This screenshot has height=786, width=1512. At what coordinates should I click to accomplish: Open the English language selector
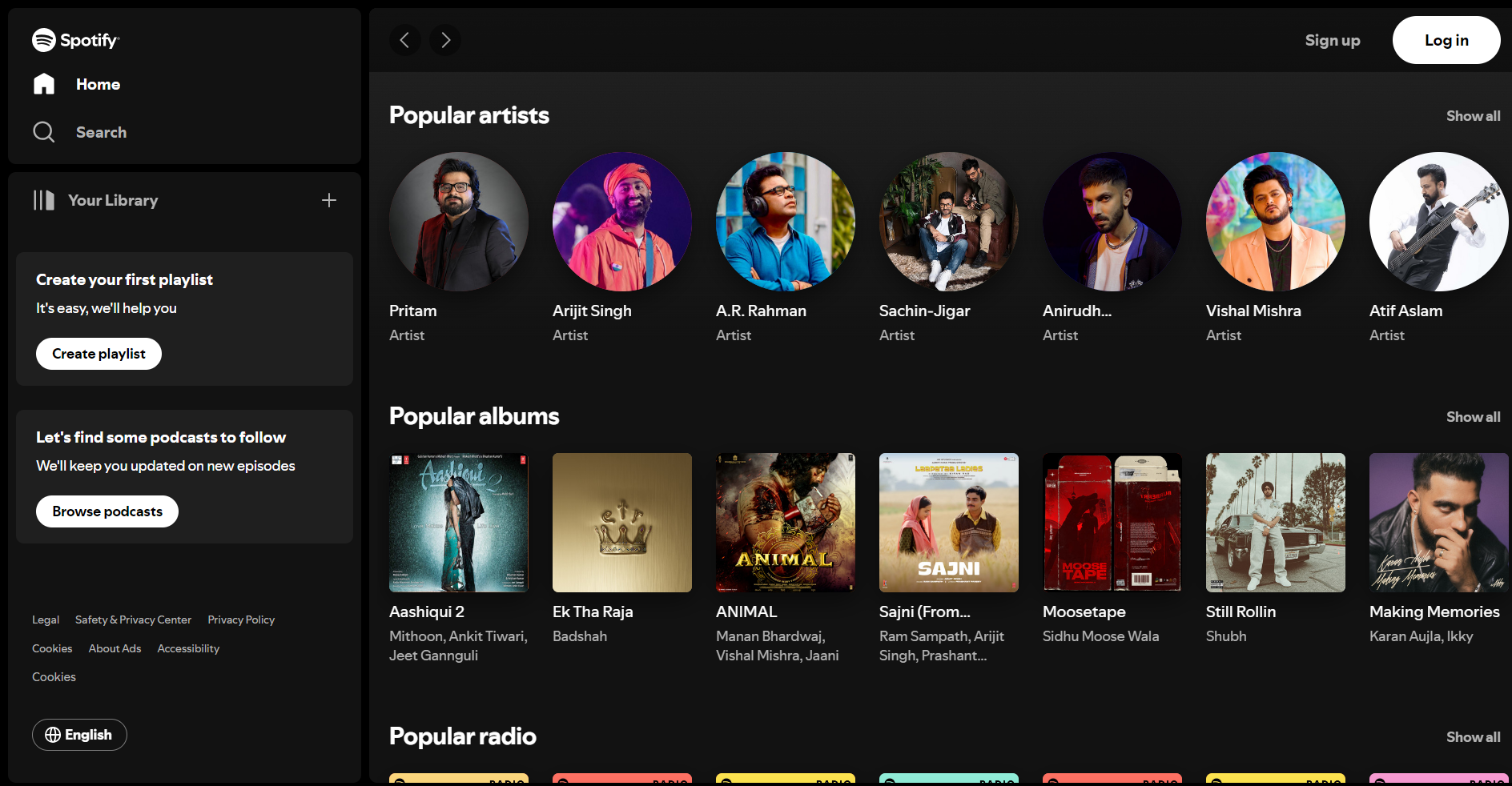[79, 735]
